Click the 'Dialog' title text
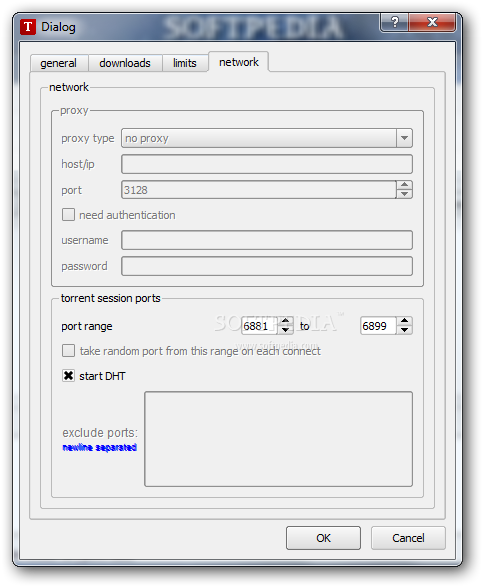The height and width of the screenshot is (587, 483). point(58,27)
